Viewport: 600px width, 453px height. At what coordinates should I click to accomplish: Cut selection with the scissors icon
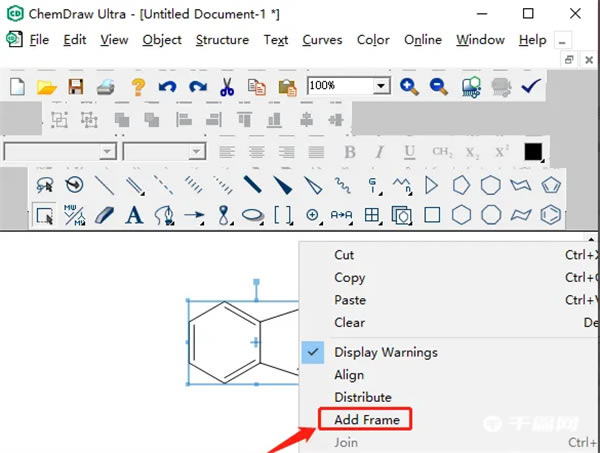point(227,87)
